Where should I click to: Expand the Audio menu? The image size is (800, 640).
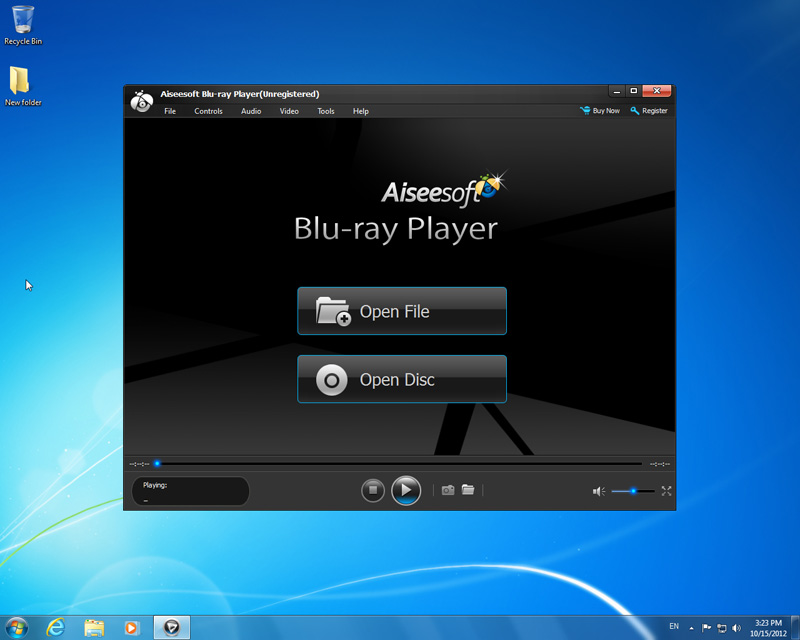tap(251, 111)
